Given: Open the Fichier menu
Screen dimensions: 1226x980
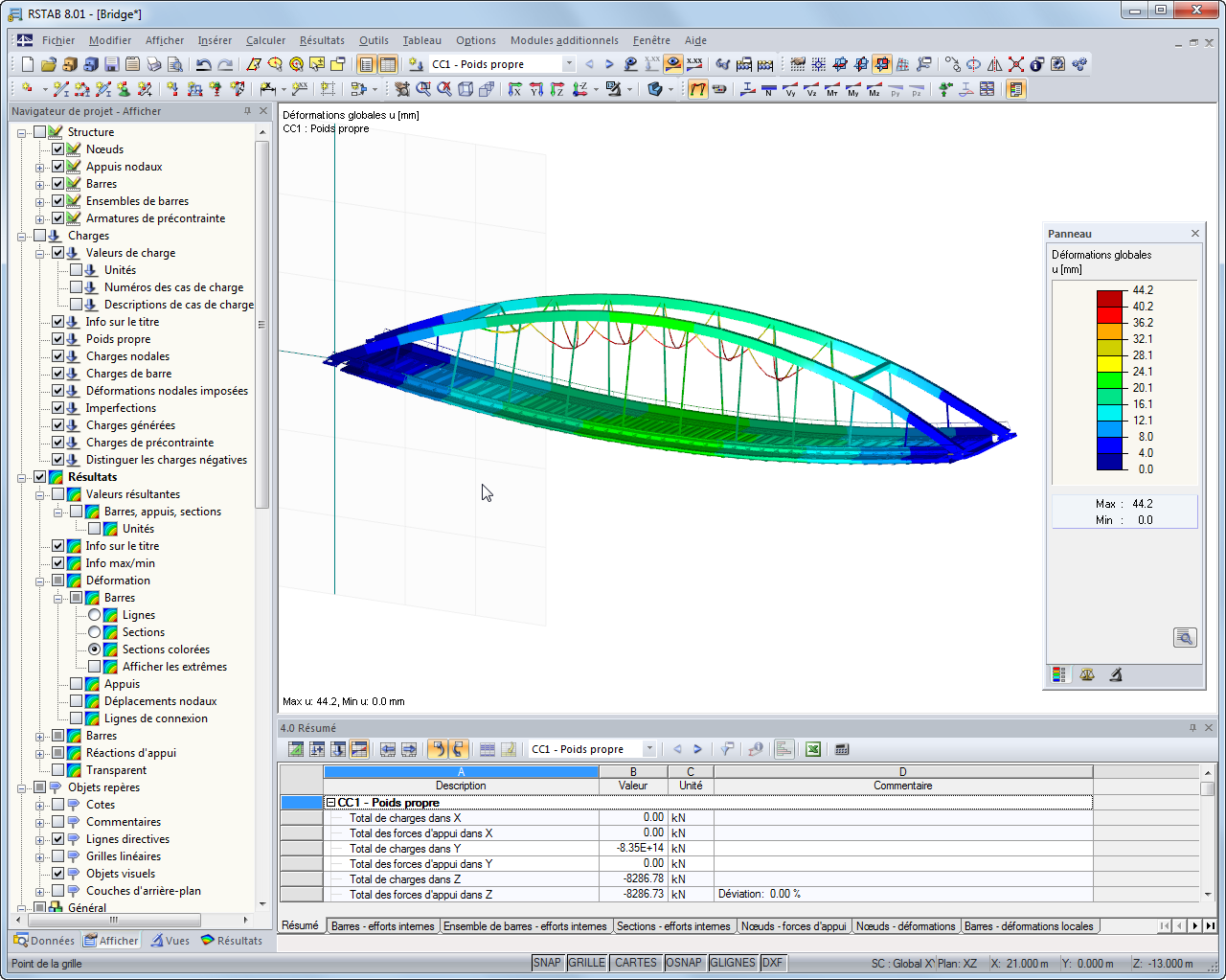Looking at the screenshot, I should tap(58, 40).
